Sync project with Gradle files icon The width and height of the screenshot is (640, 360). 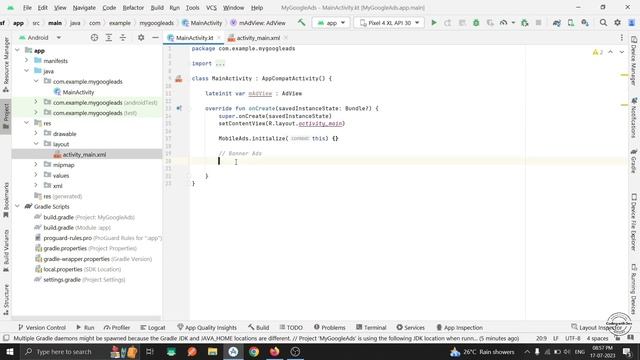(557, 23)
